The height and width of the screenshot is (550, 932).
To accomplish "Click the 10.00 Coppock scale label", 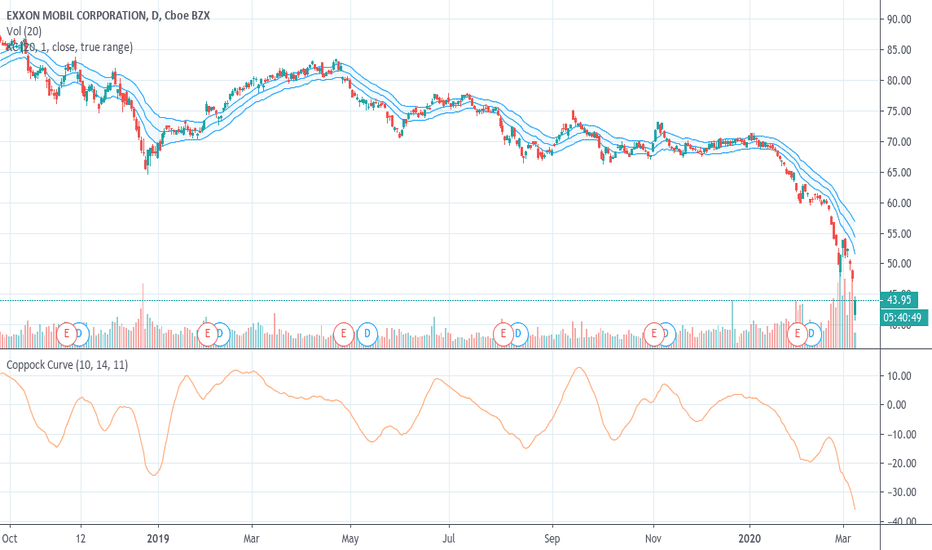I will 899,376.
